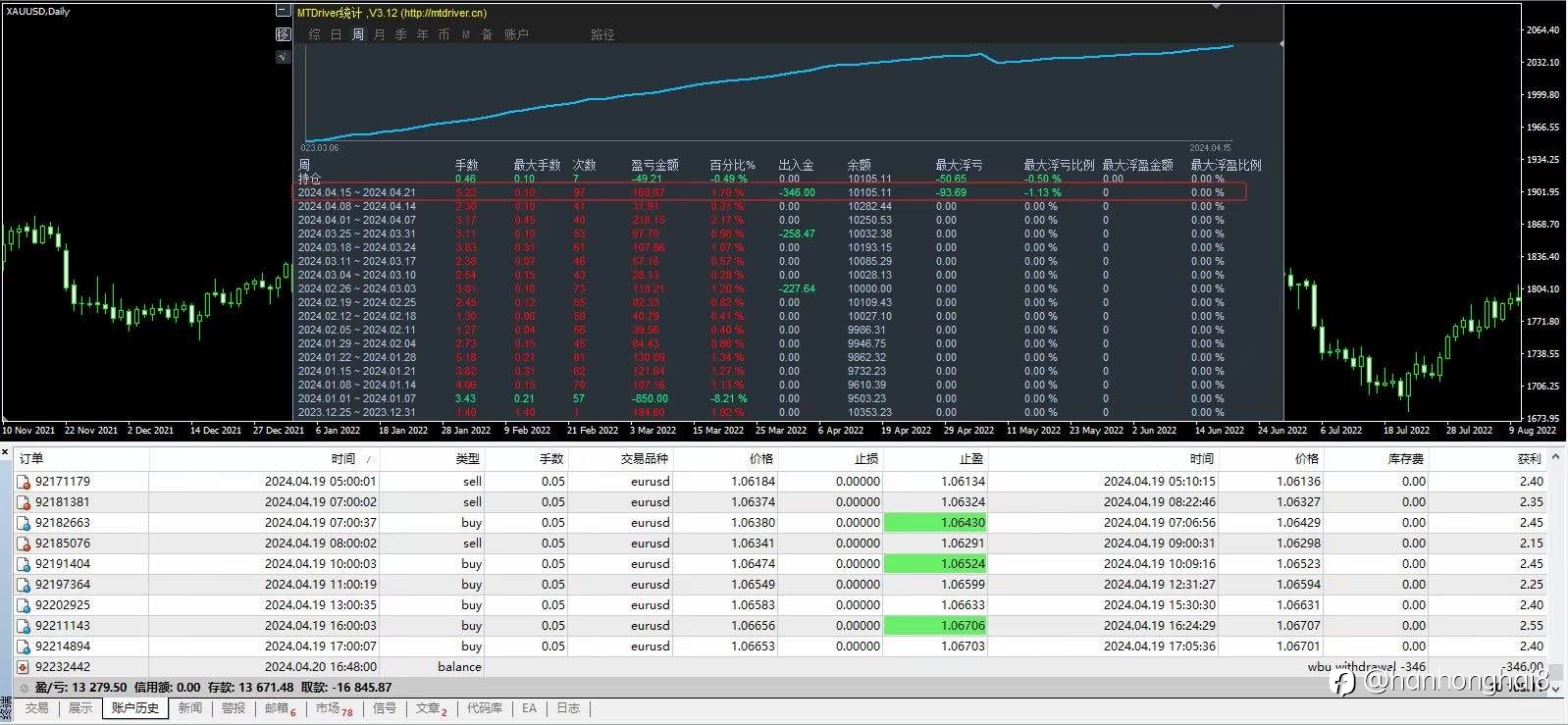This screenshot has height=725, width=1568.
Task: Open the 展示 exposure terminal tab
Action: (80, 708)
